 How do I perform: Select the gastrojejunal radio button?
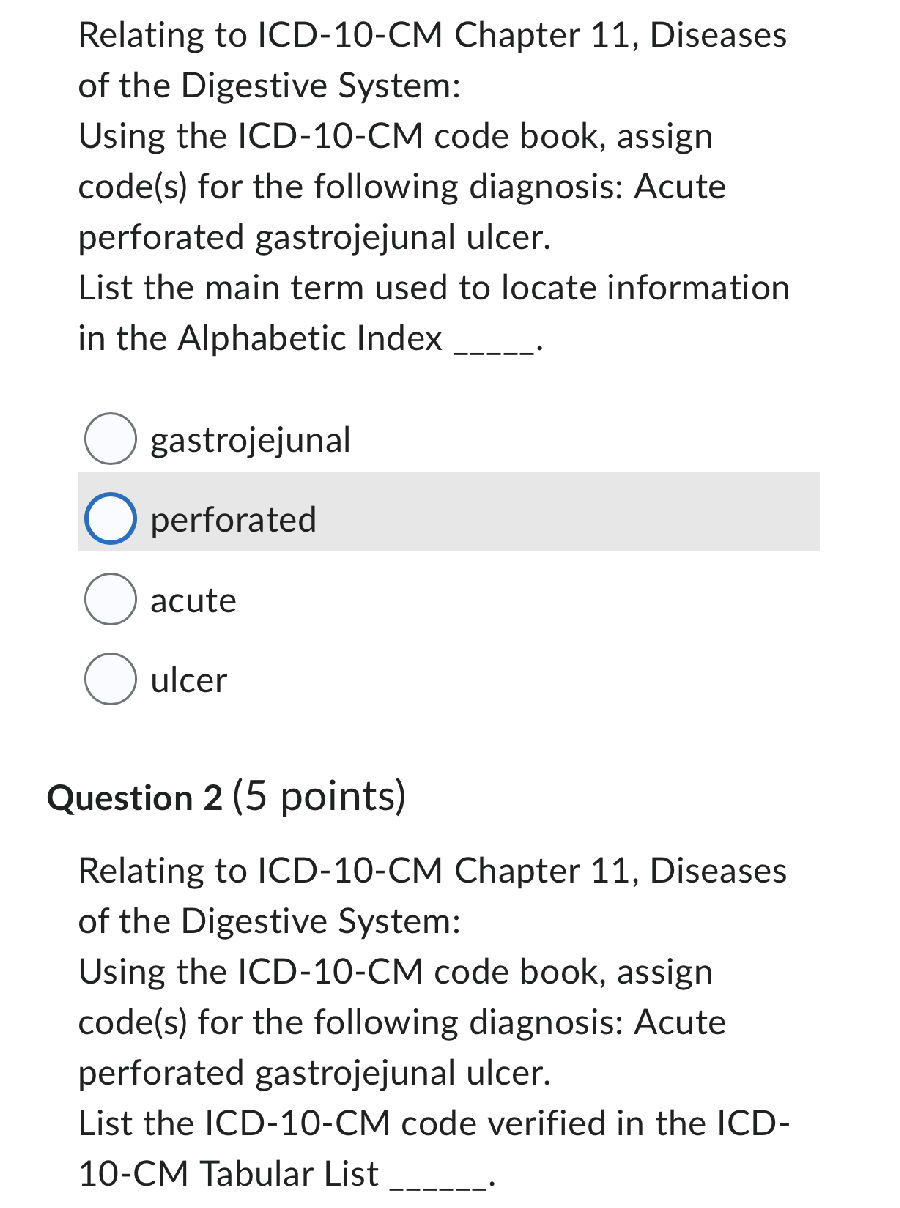point(110,437)
